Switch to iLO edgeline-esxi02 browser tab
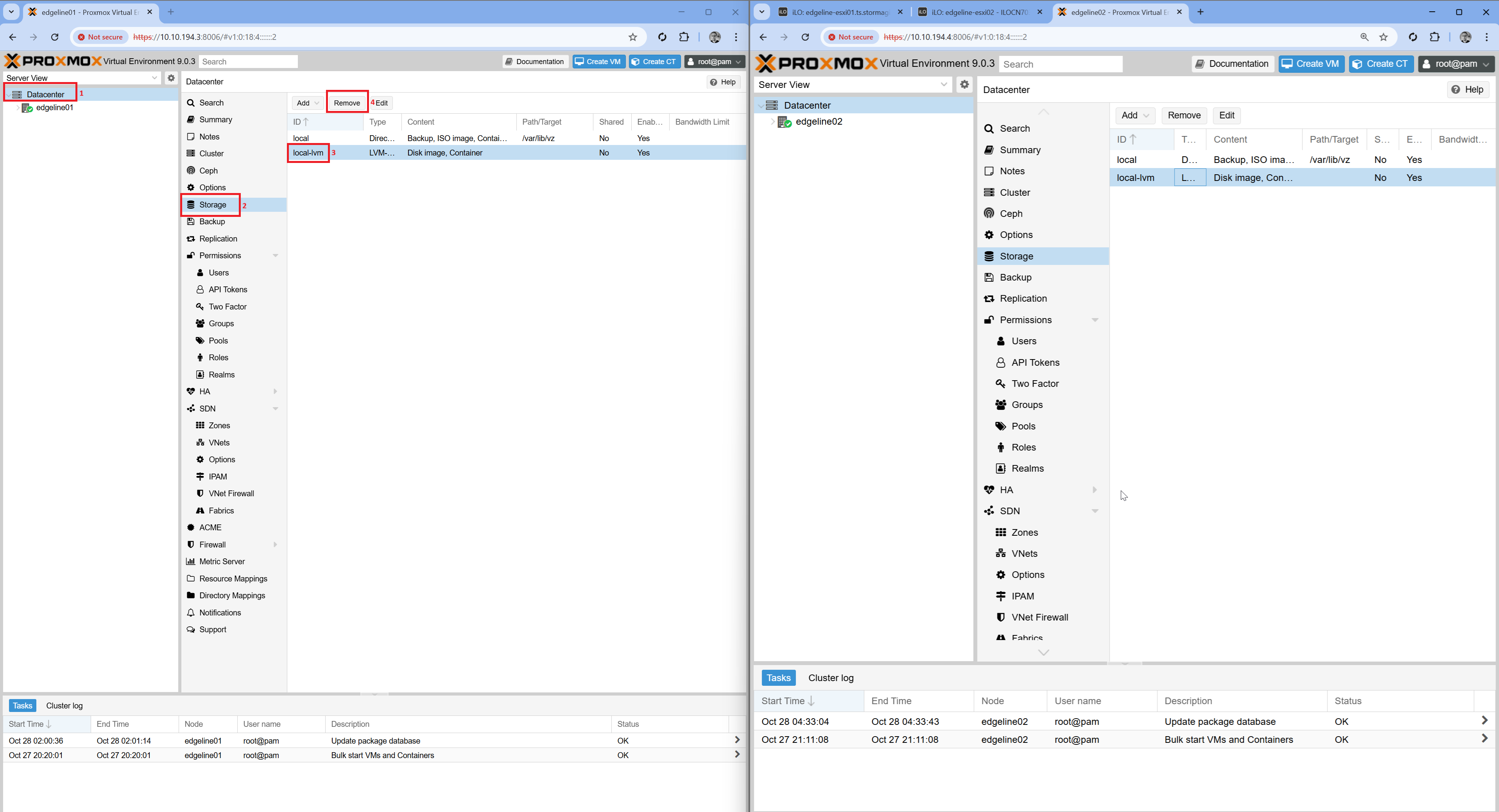 [x=980, y=12]
